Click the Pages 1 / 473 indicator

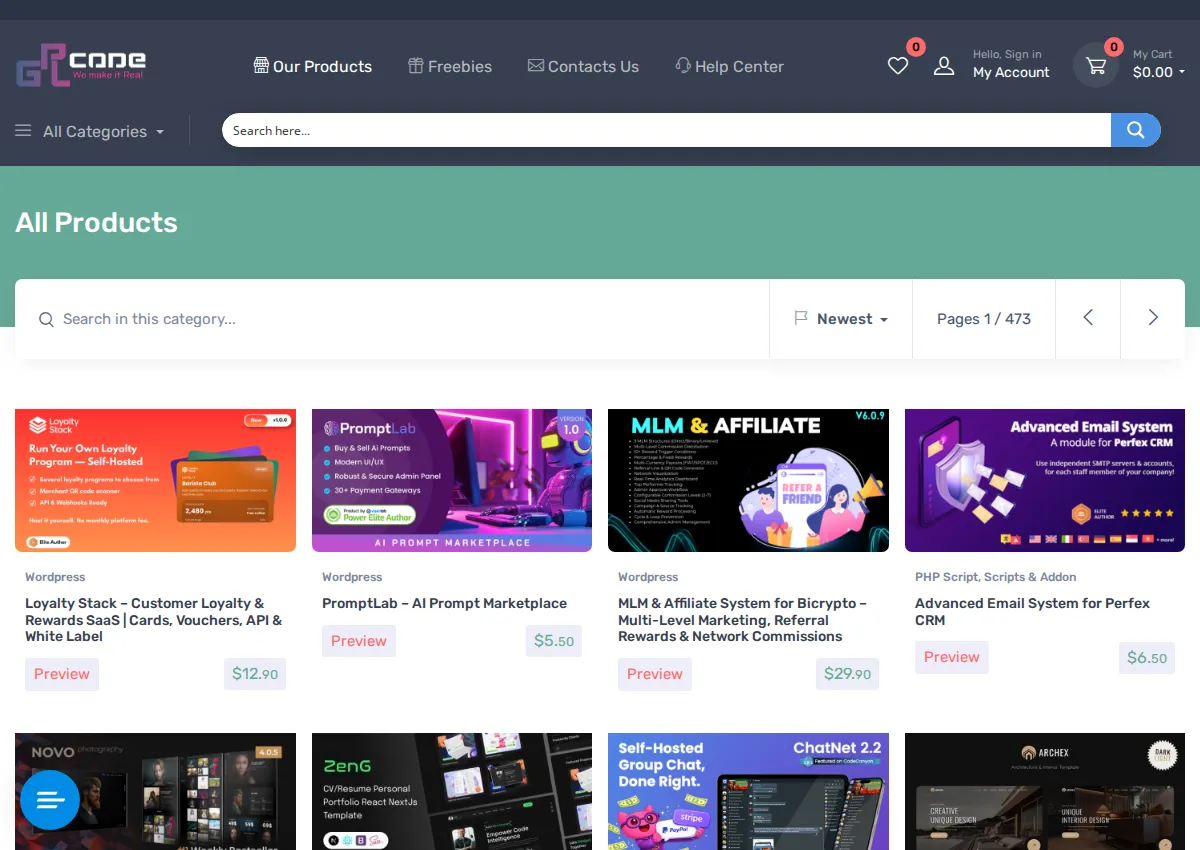984,318
